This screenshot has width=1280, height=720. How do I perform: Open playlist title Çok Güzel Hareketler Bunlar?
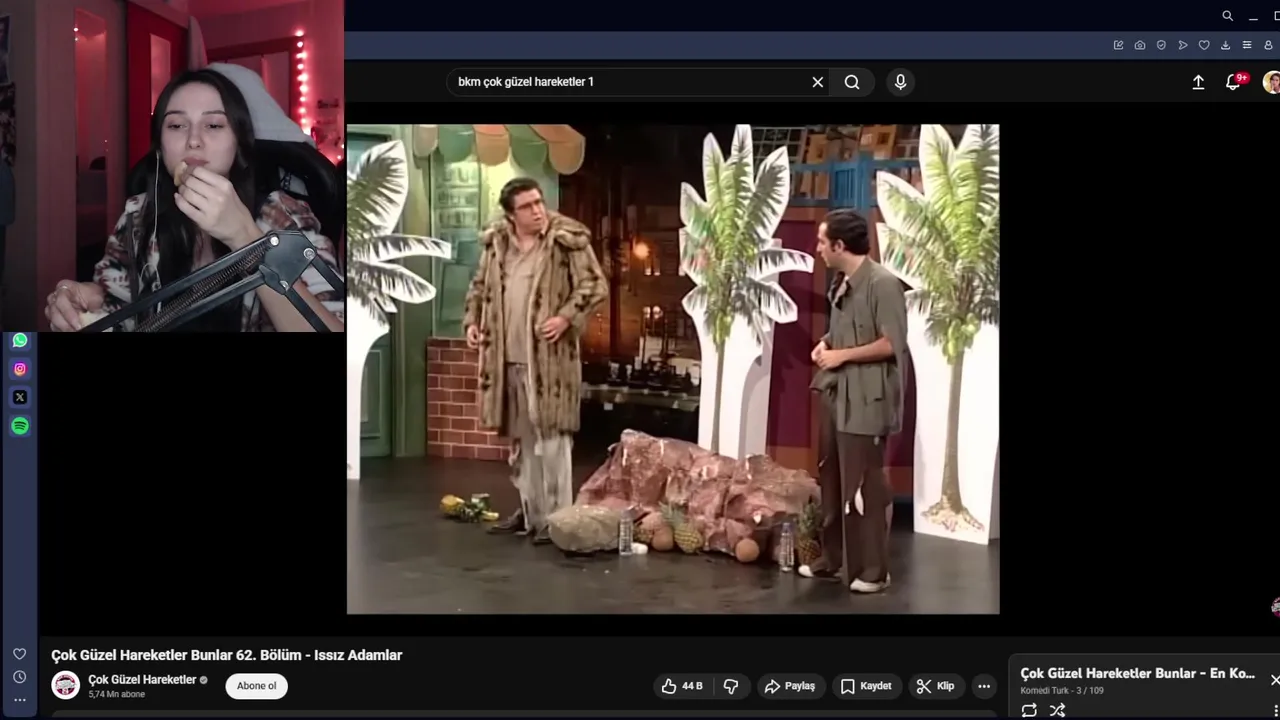pyautogui.click(x=1138, y=674)
